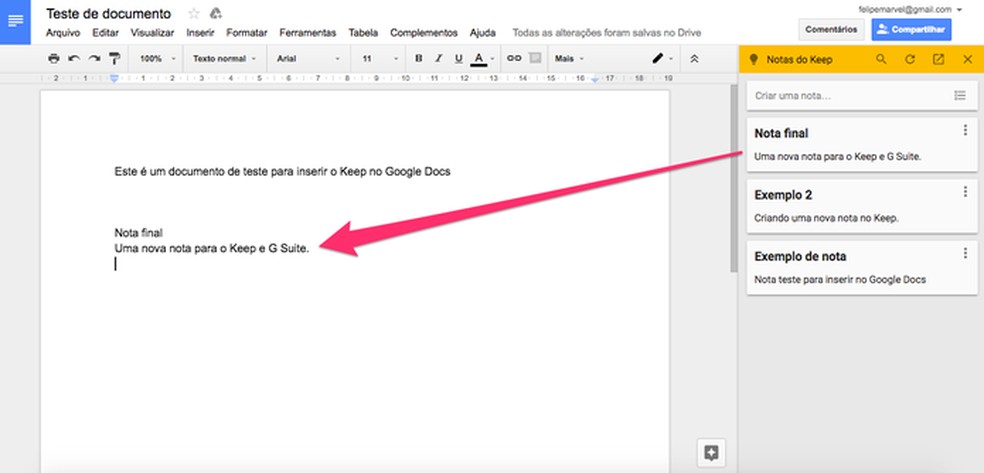This screenshot has height=473, width=984.
Task: Expand the Mais toolbar dropdown
Action: tap(569, 58)
